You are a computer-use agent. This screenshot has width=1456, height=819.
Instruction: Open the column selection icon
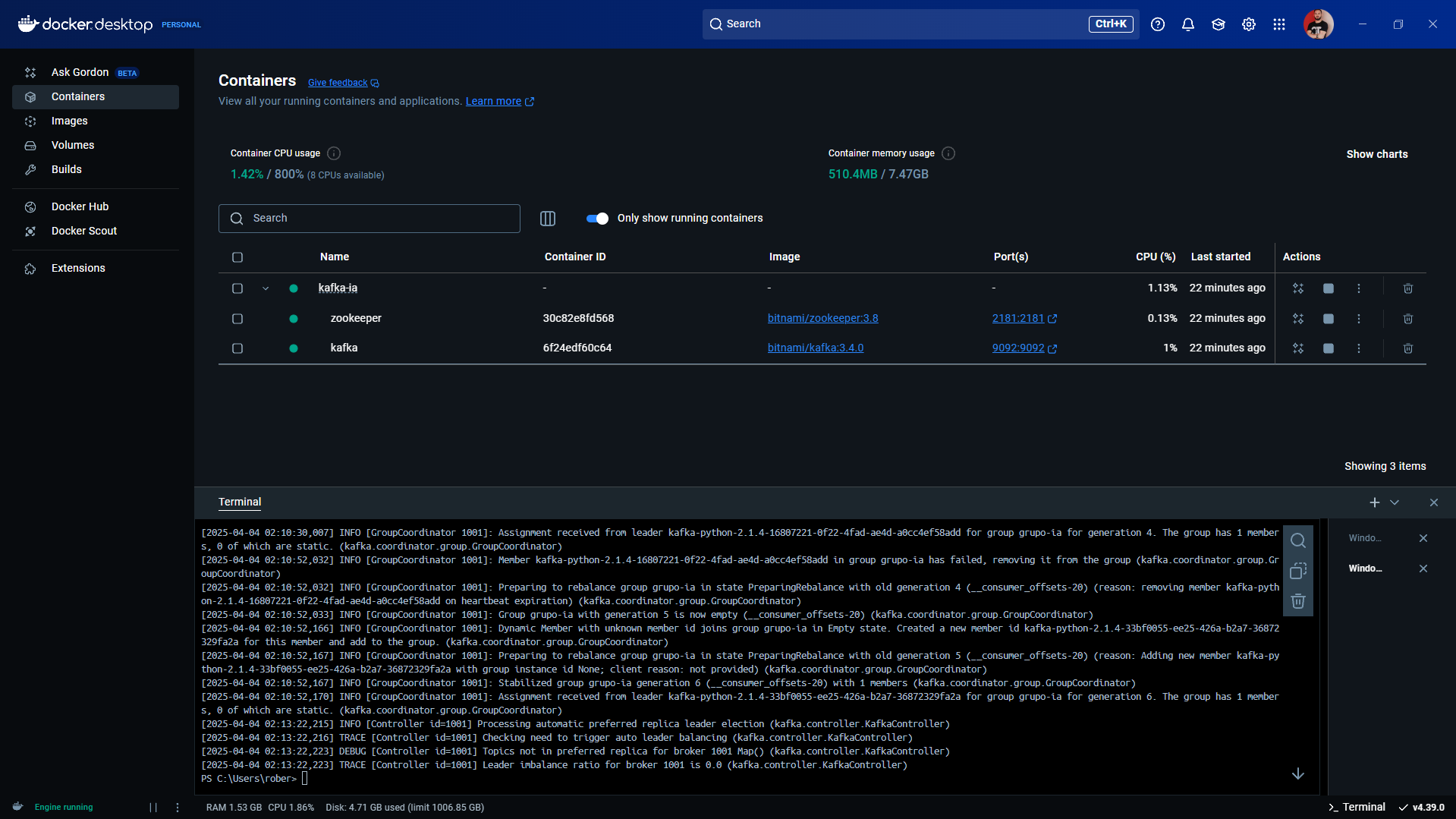548,219
